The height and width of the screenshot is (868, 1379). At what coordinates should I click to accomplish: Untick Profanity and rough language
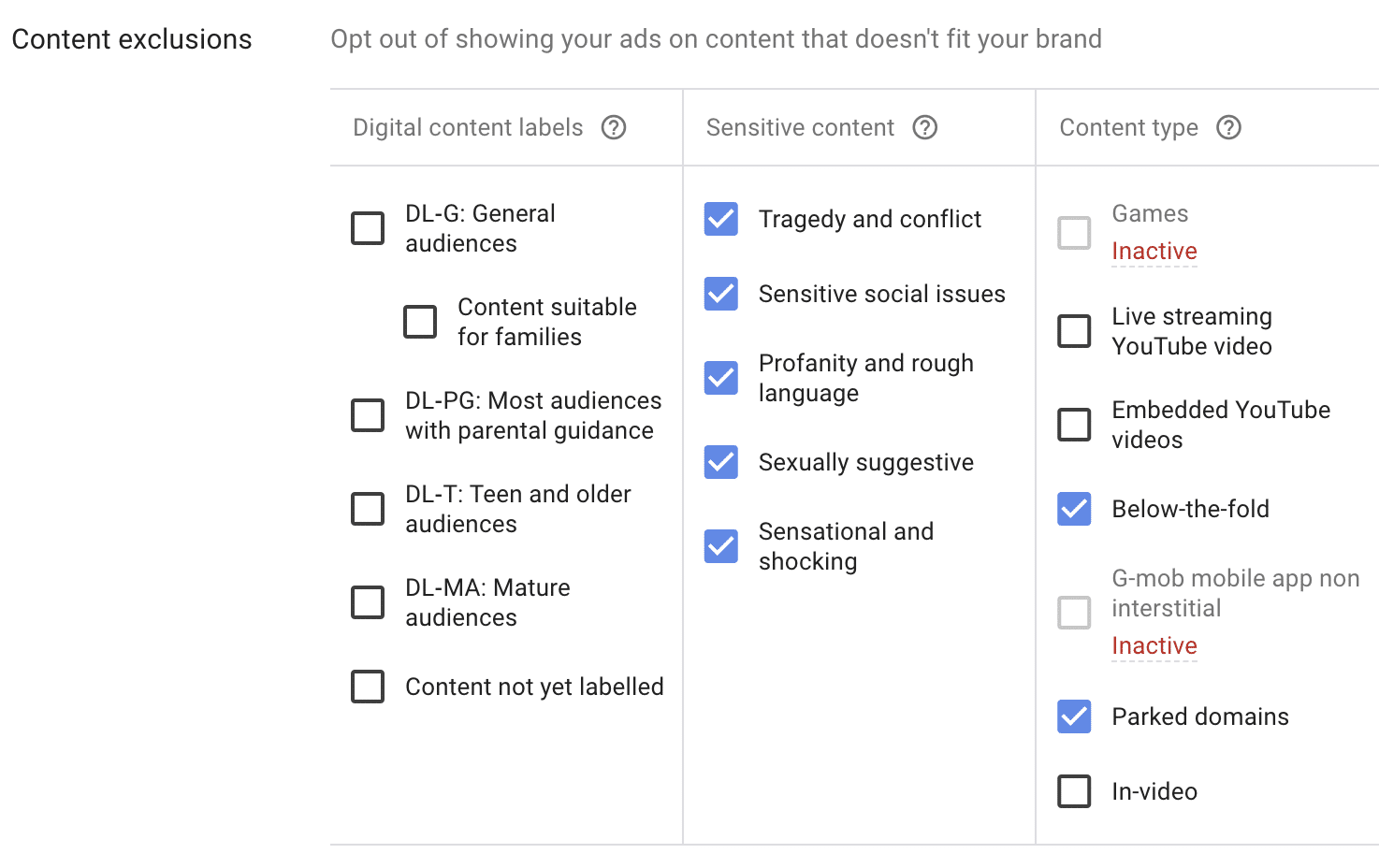pyautogui.click(x=721, y=378)
